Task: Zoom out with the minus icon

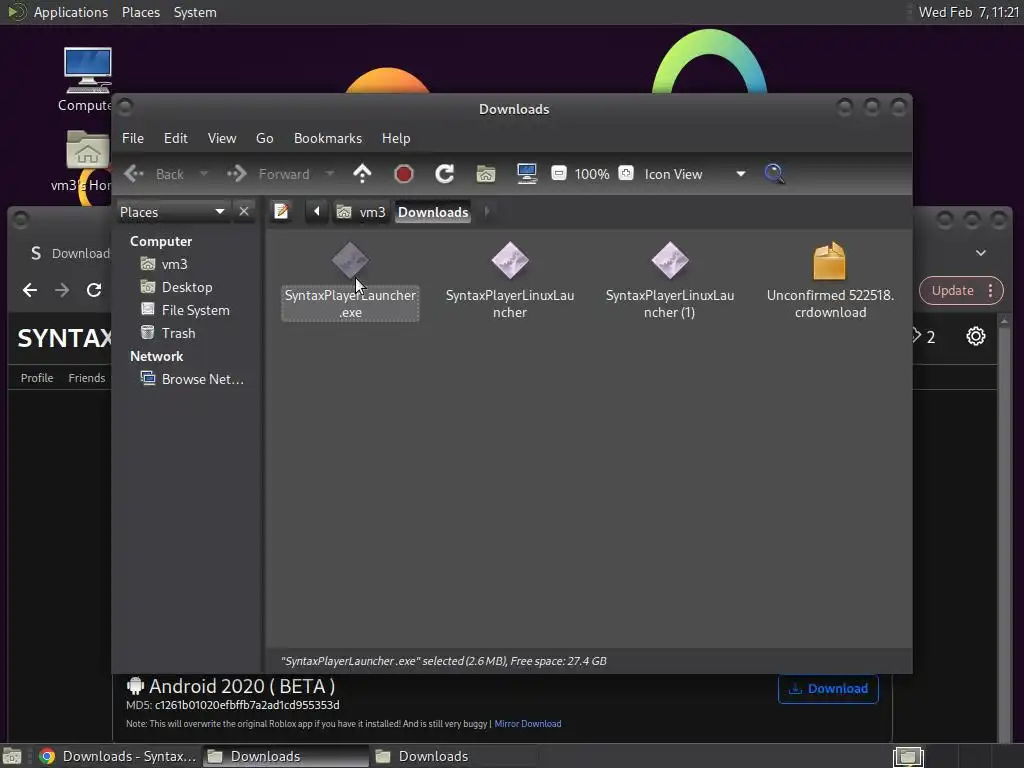Action: pos(559,173)
